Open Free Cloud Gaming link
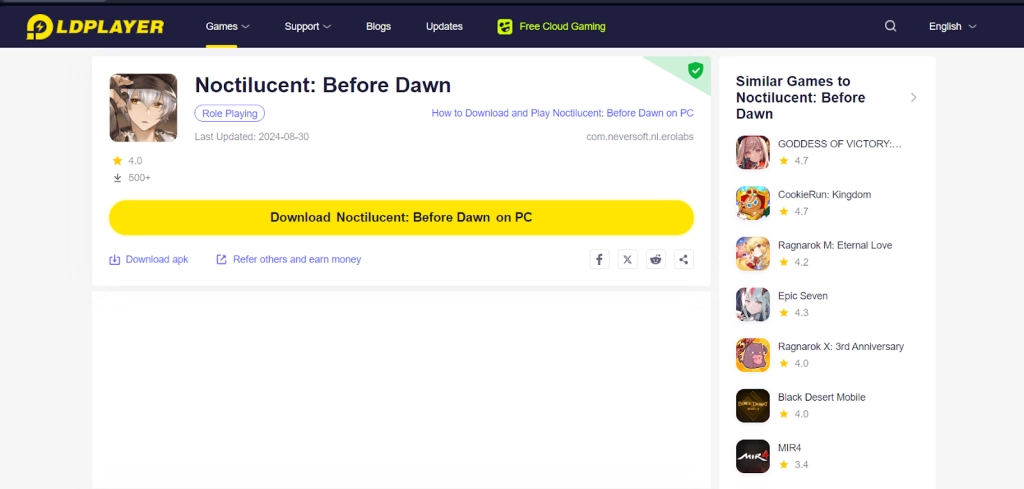Viewport: 1024px width, 489px height. tap(562, 27)
